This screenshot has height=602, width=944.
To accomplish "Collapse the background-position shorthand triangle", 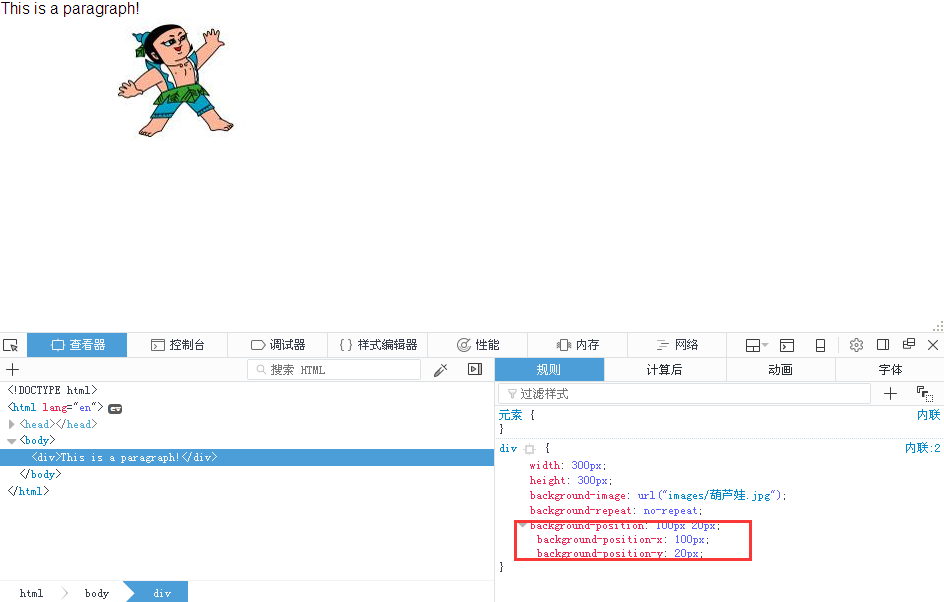I will click(x=523, y=526).
